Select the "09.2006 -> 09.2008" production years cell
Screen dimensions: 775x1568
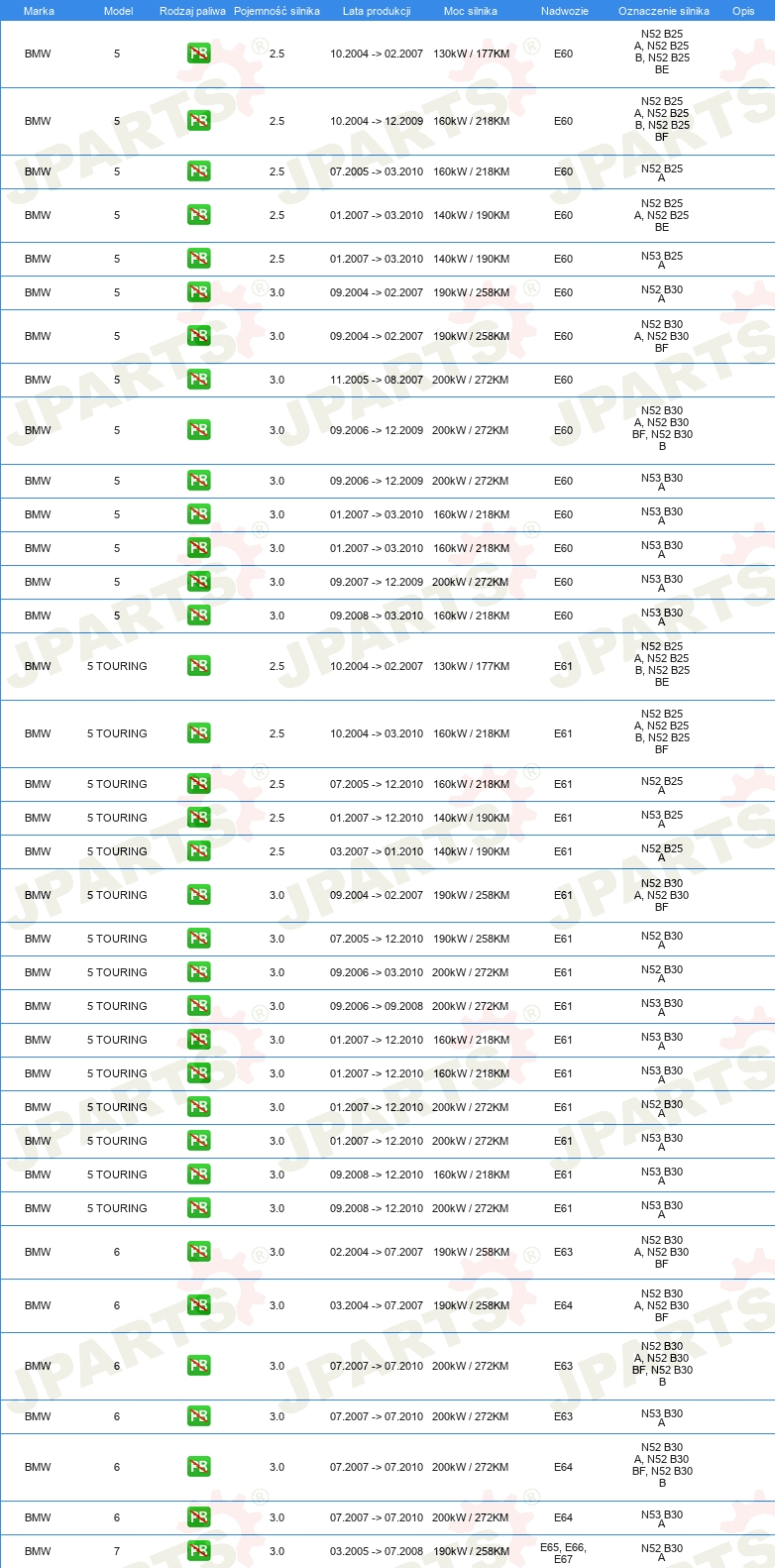(x=377, y=1006)
